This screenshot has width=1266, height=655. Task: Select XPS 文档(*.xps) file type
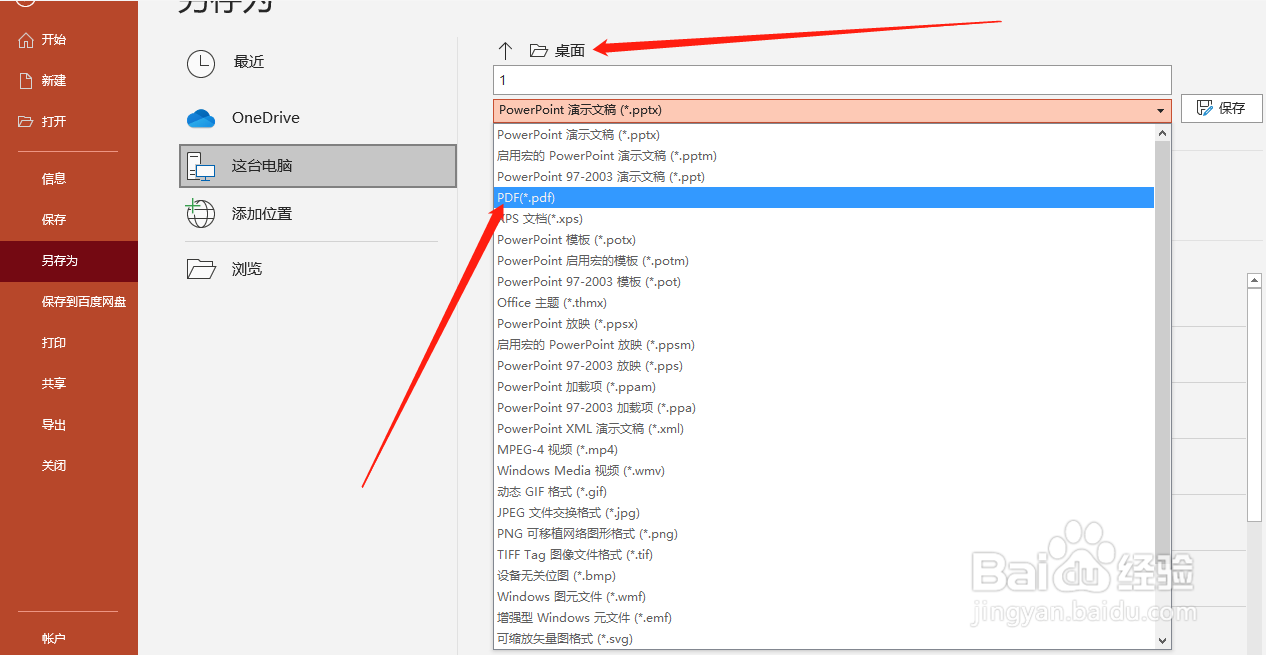tap(824, 219)
